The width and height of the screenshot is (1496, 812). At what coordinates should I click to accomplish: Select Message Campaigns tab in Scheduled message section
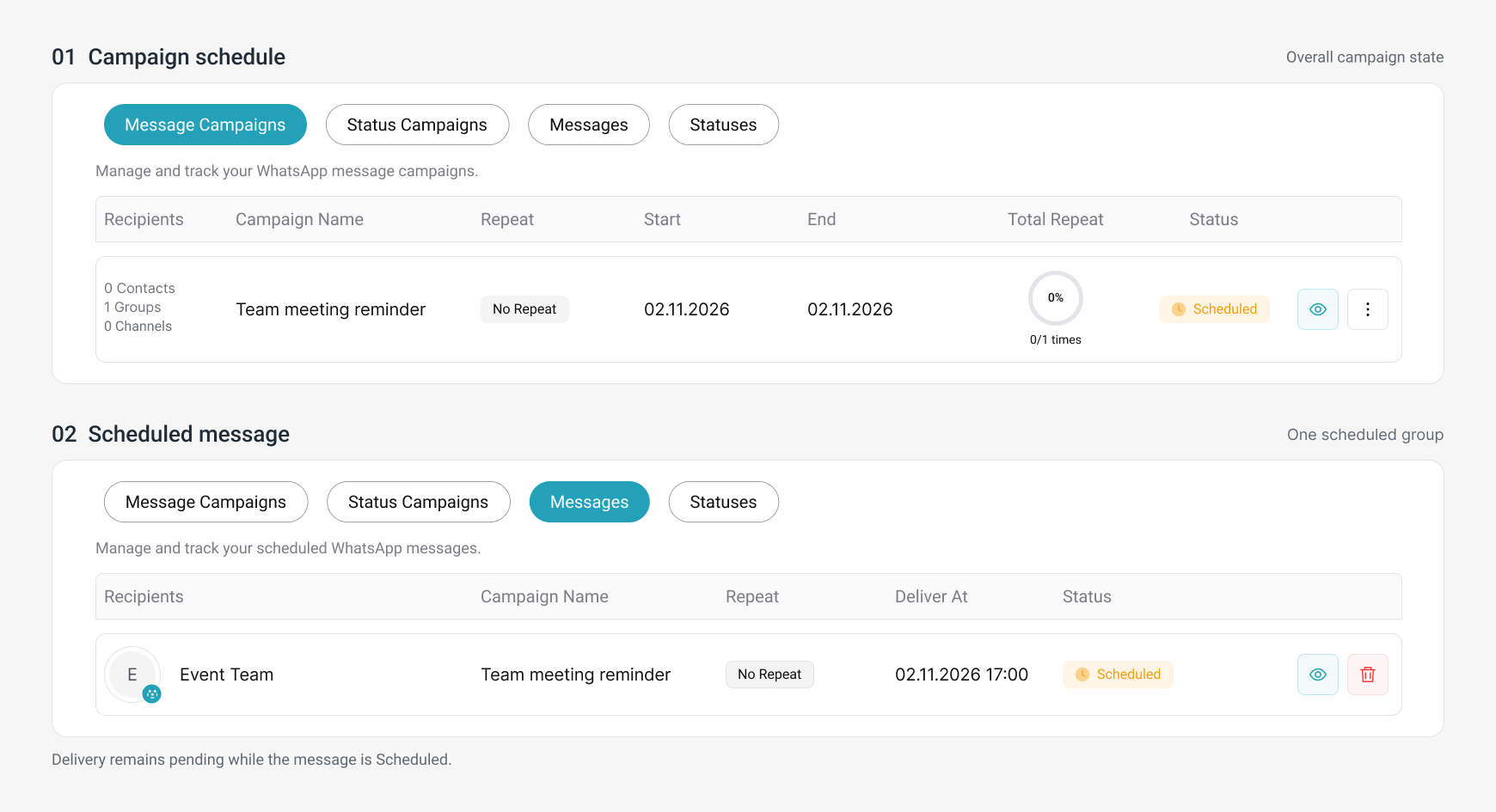pos(205,502)
